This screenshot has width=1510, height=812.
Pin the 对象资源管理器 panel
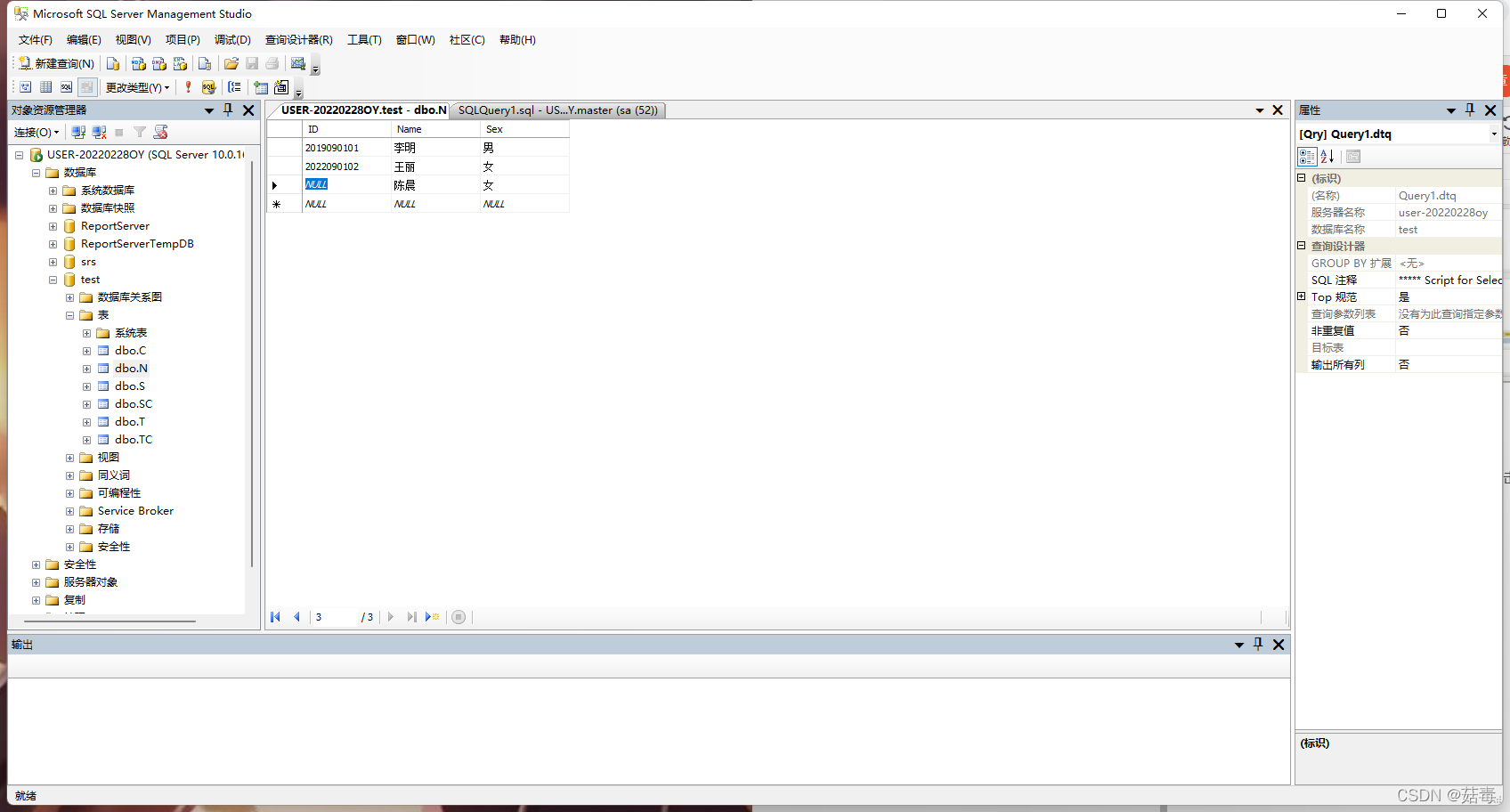(x=228, y=110)
